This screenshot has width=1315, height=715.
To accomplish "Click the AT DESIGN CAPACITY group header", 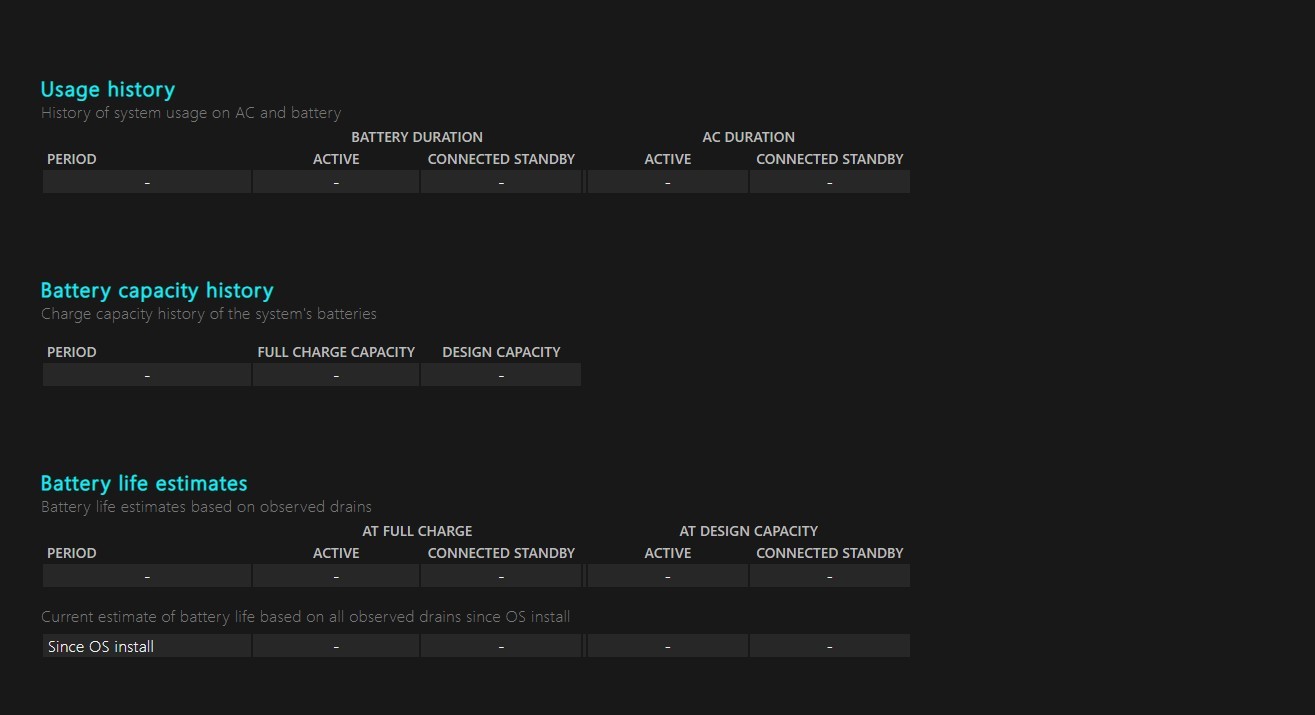I will click(x=748, y=531).
